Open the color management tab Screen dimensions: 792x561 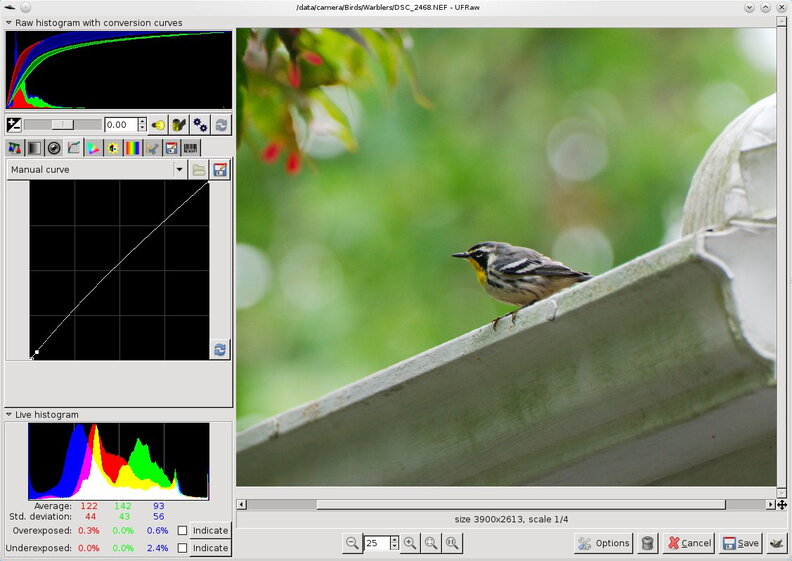pyautogui.click(x=93, y=148)
